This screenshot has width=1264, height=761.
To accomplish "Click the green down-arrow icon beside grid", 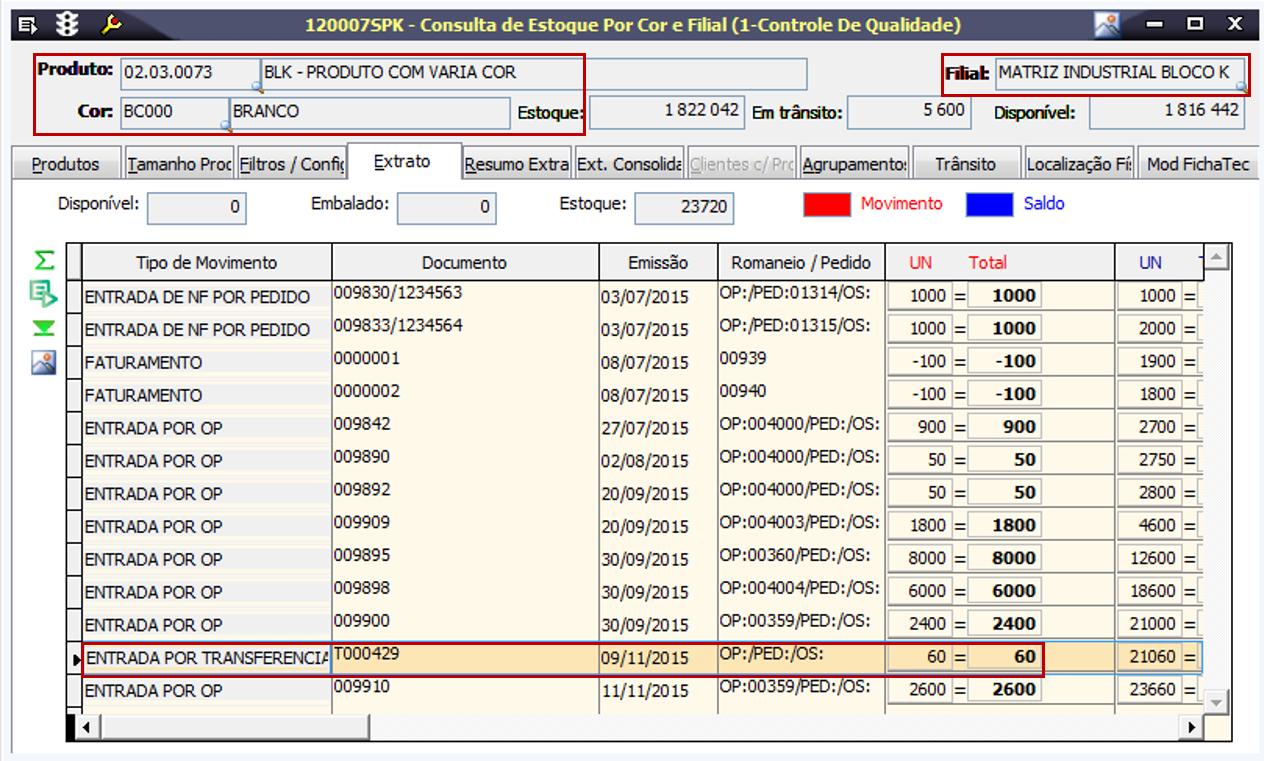I will coord(43,328).
